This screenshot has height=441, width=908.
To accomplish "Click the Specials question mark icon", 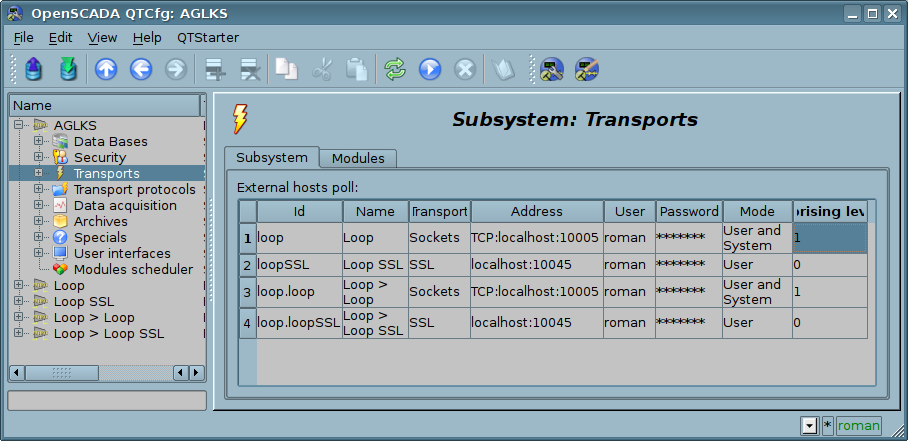I will click(x=60, y=237).
